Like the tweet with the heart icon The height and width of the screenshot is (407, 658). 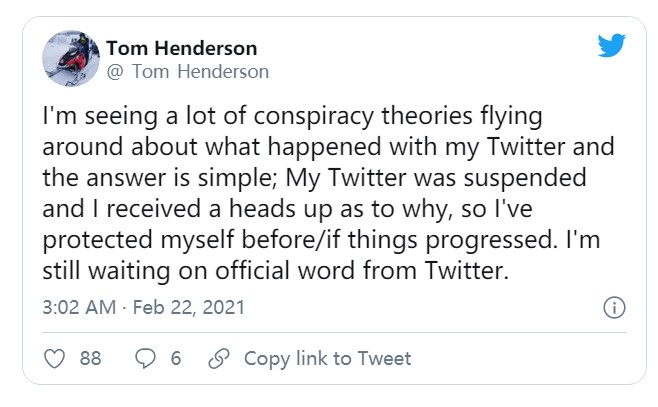point(56,358)
